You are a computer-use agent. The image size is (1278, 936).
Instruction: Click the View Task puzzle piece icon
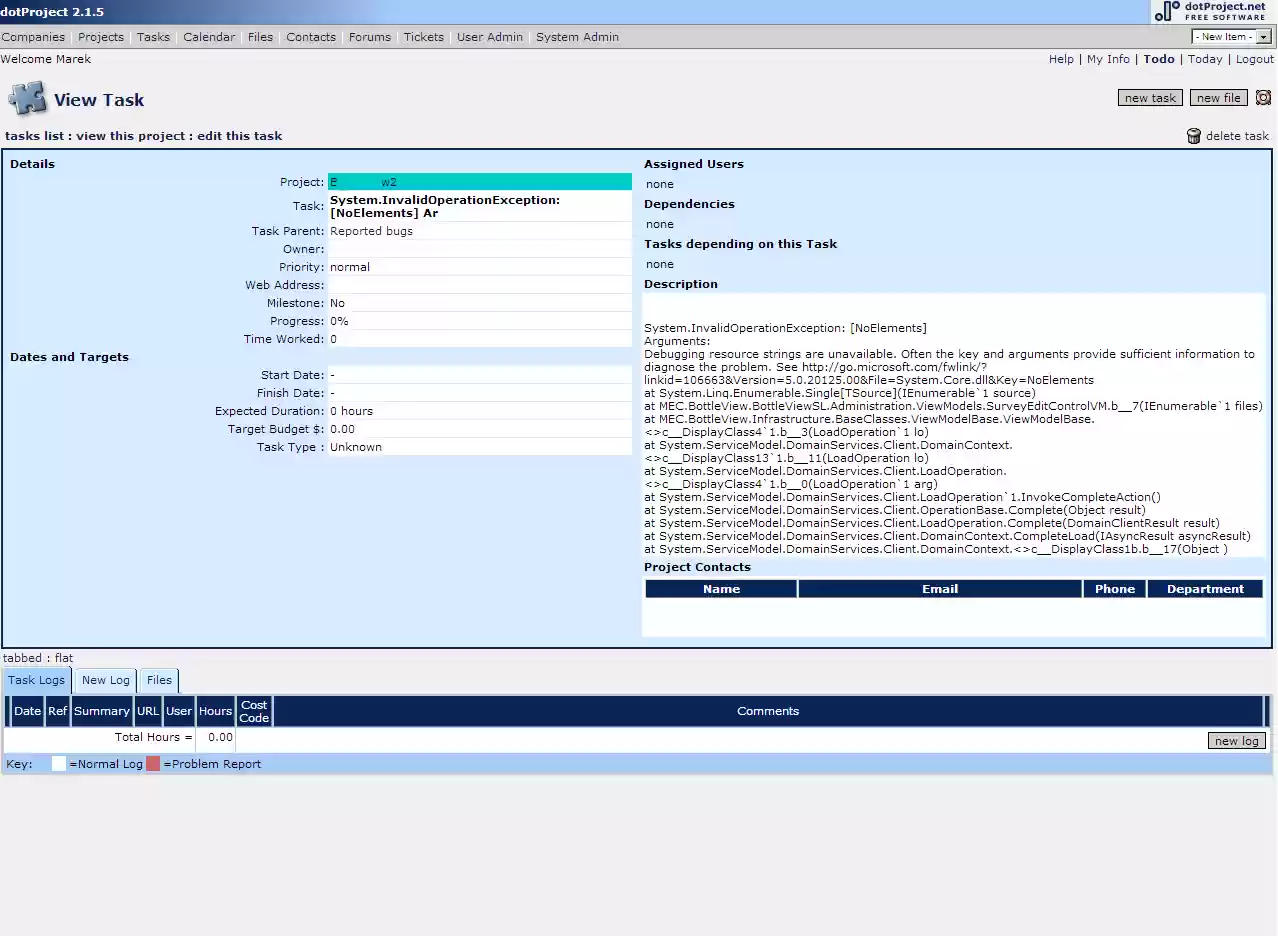[x=27, y=99]
